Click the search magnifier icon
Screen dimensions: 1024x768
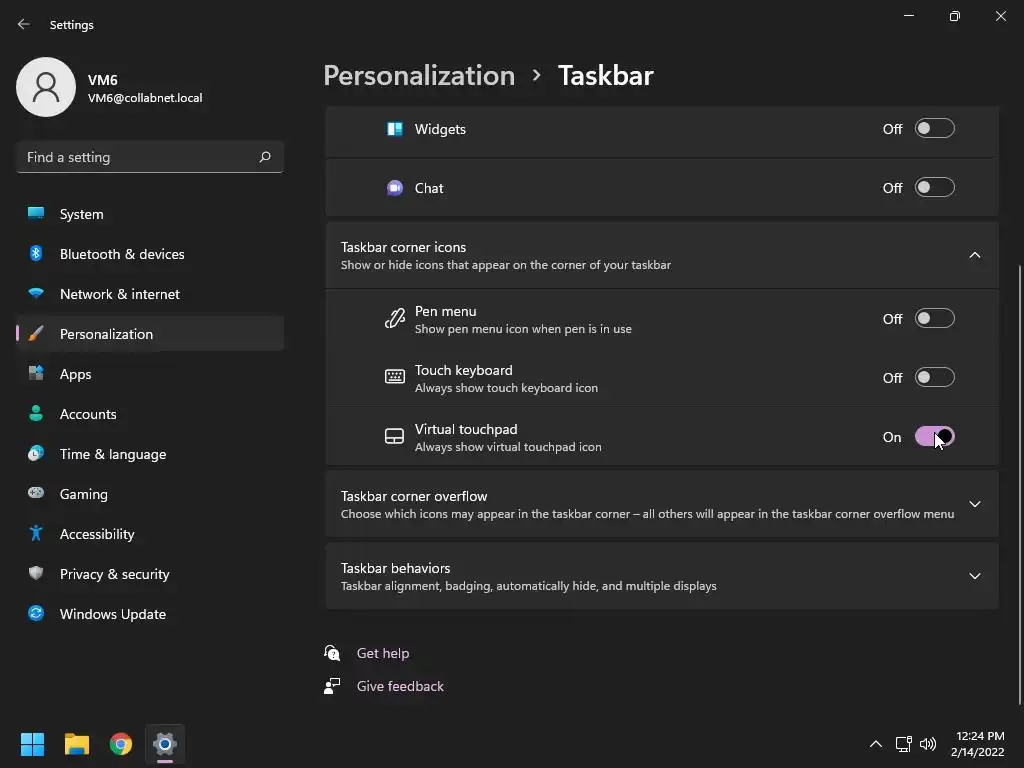[x=265, y=157]
